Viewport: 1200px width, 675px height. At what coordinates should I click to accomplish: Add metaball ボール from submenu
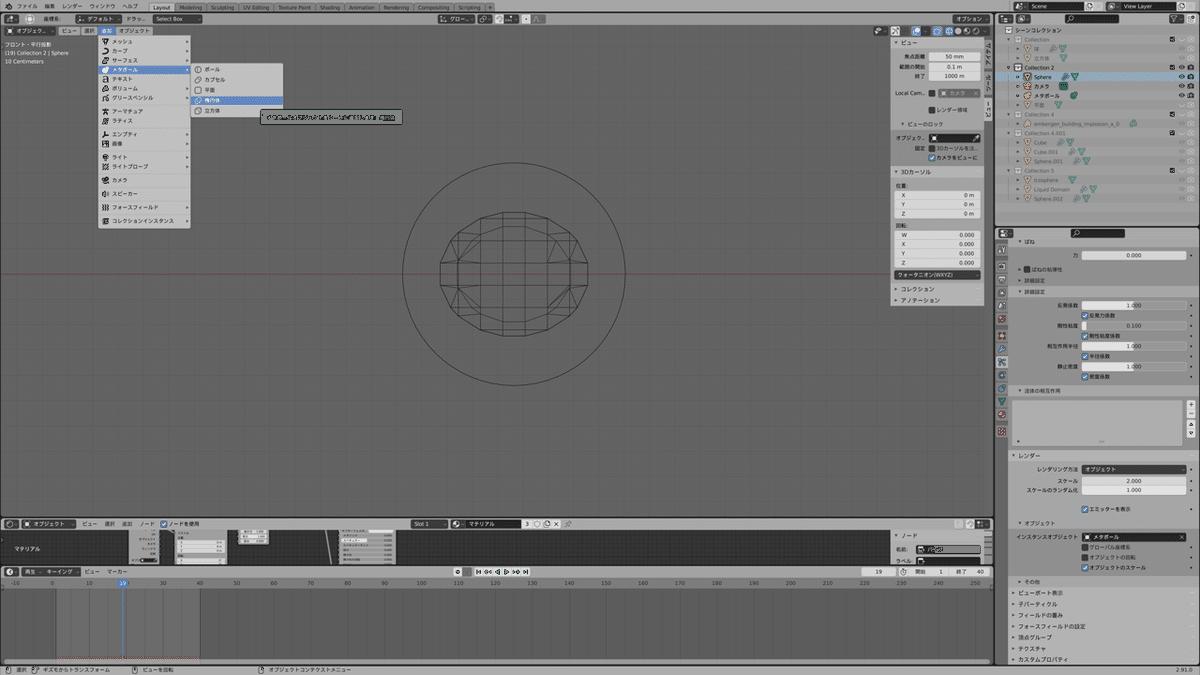click(x=237, y=69)
